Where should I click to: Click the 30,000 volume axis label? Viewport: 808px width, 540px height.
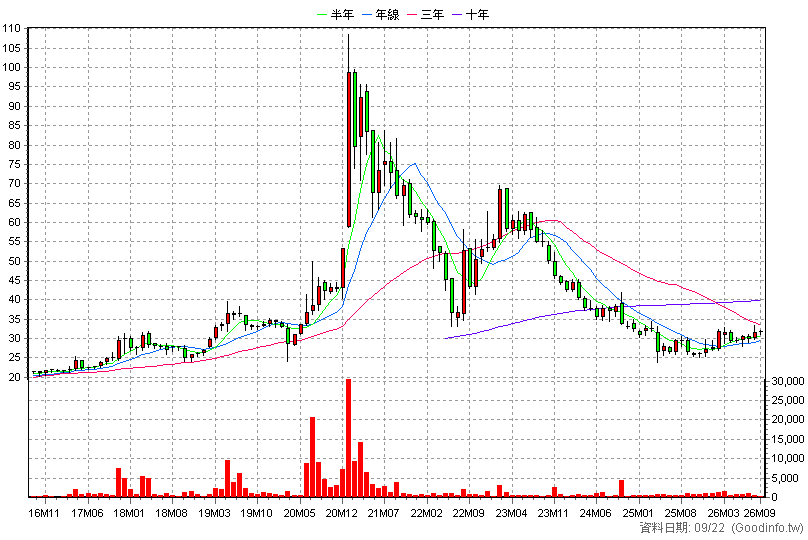pyautogui.click(x=788, y=381)
